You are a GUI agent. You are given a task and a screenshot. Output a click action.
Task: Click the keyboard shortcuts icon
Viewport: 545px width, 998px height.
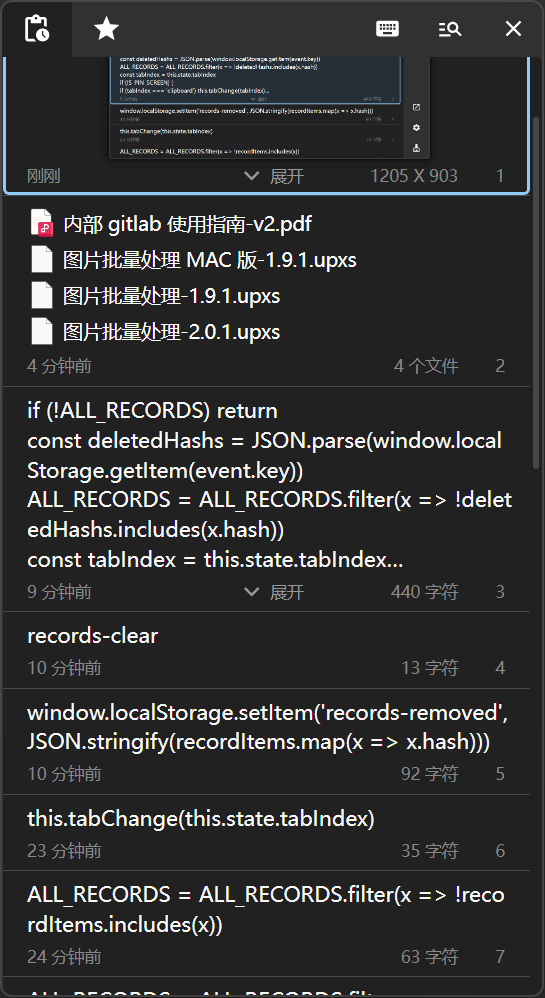click(x=387, y=29)
